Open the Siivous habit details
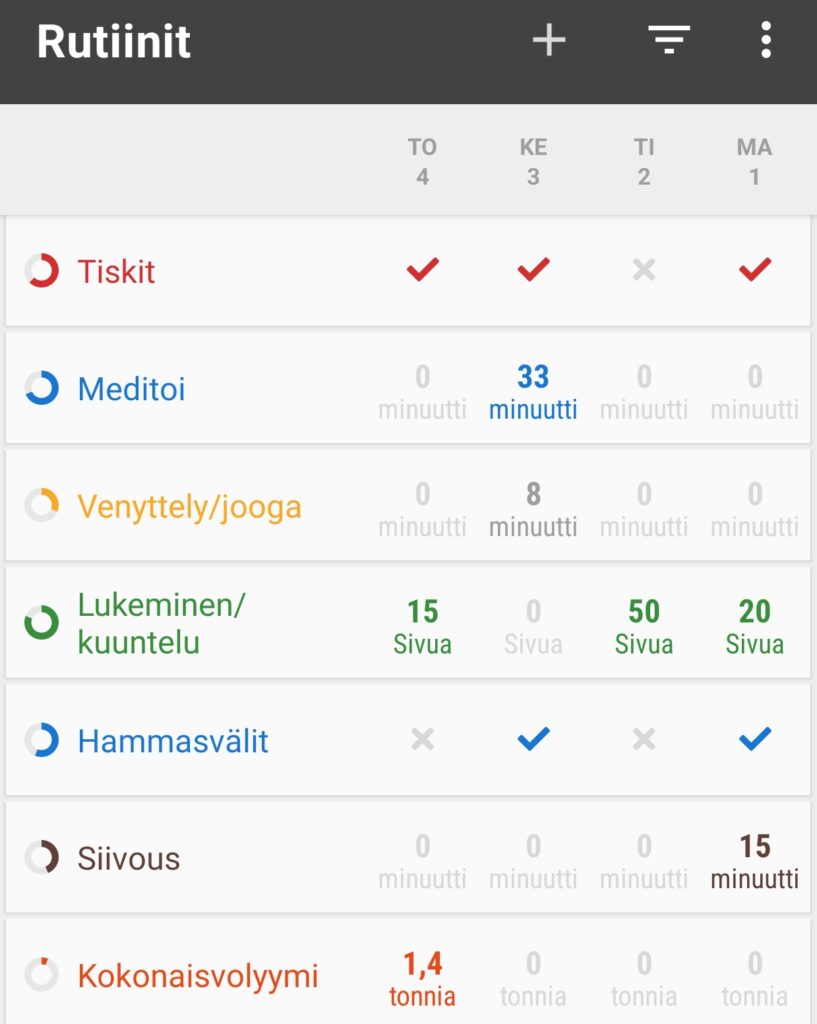Image resolution: width=817 pixels, height=1024 pixels. pos(129,859)
